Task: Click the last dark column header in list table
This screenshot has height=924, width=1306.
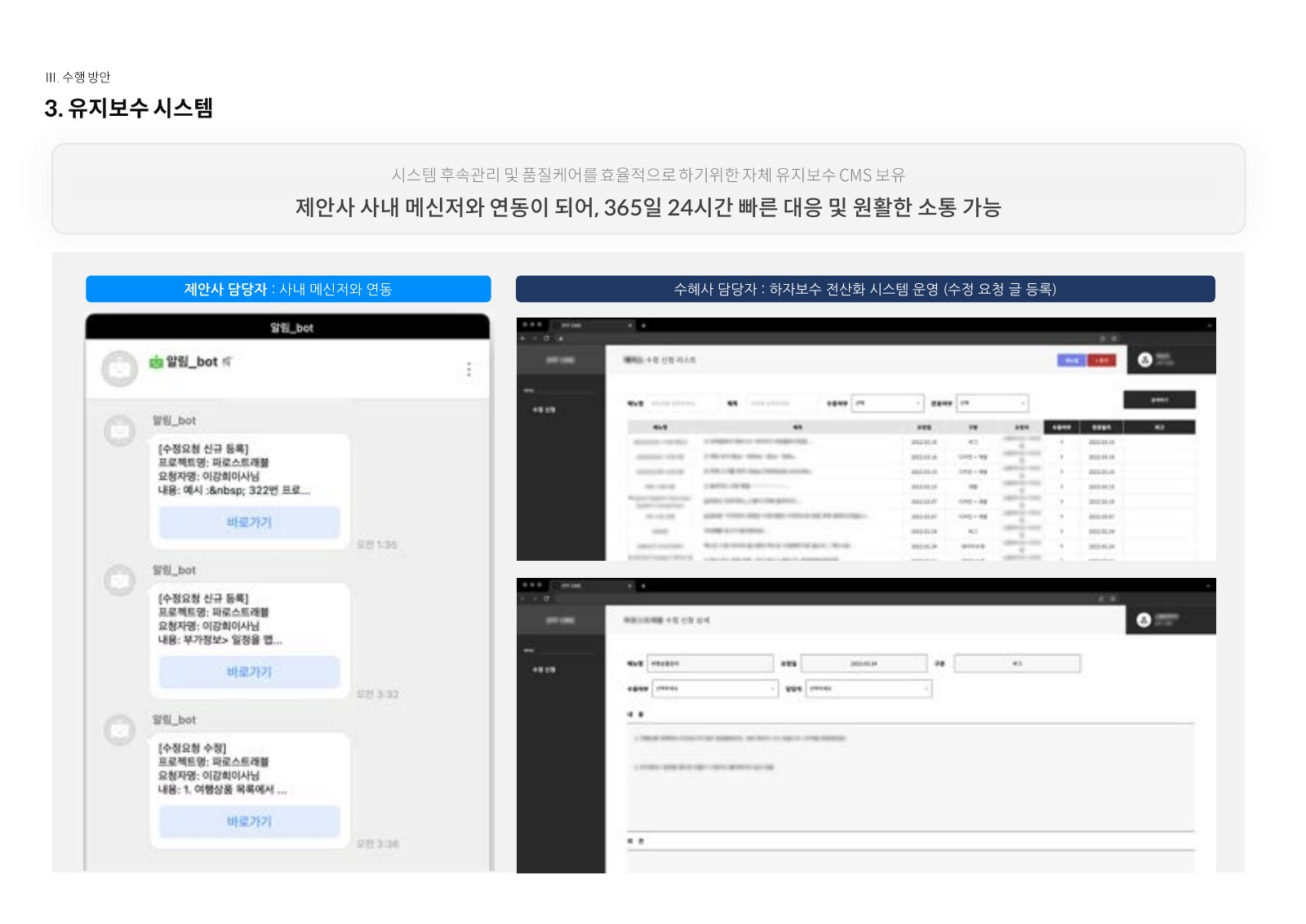Action: coord(1159,427)
